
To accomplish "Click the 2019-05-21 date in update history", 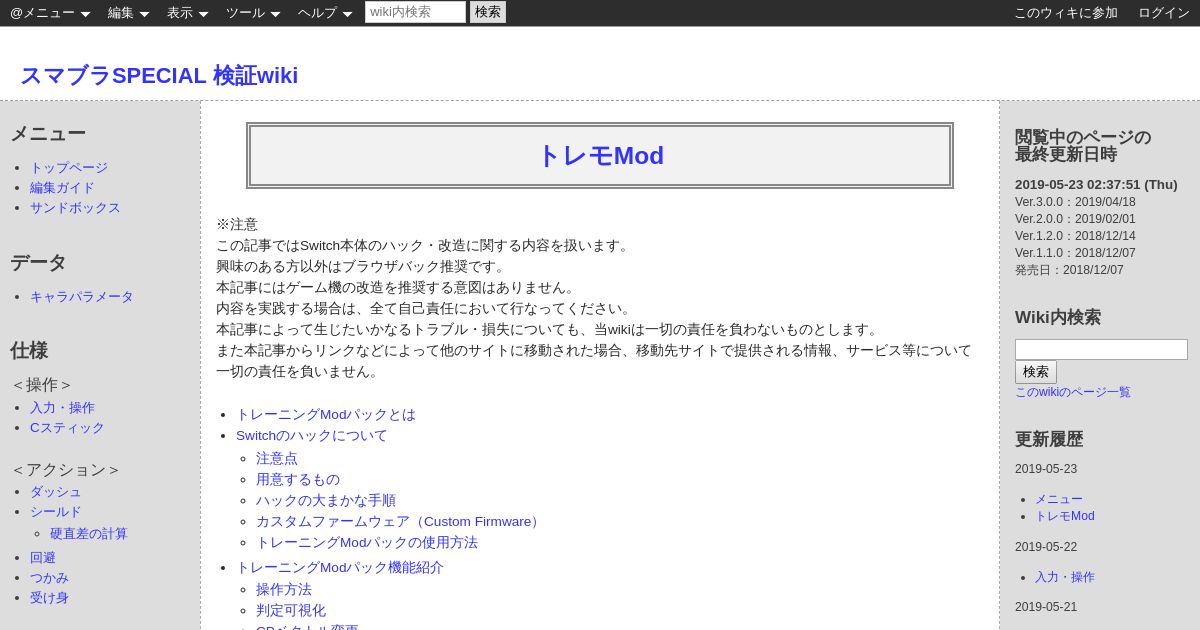I will click(1046, 607).
